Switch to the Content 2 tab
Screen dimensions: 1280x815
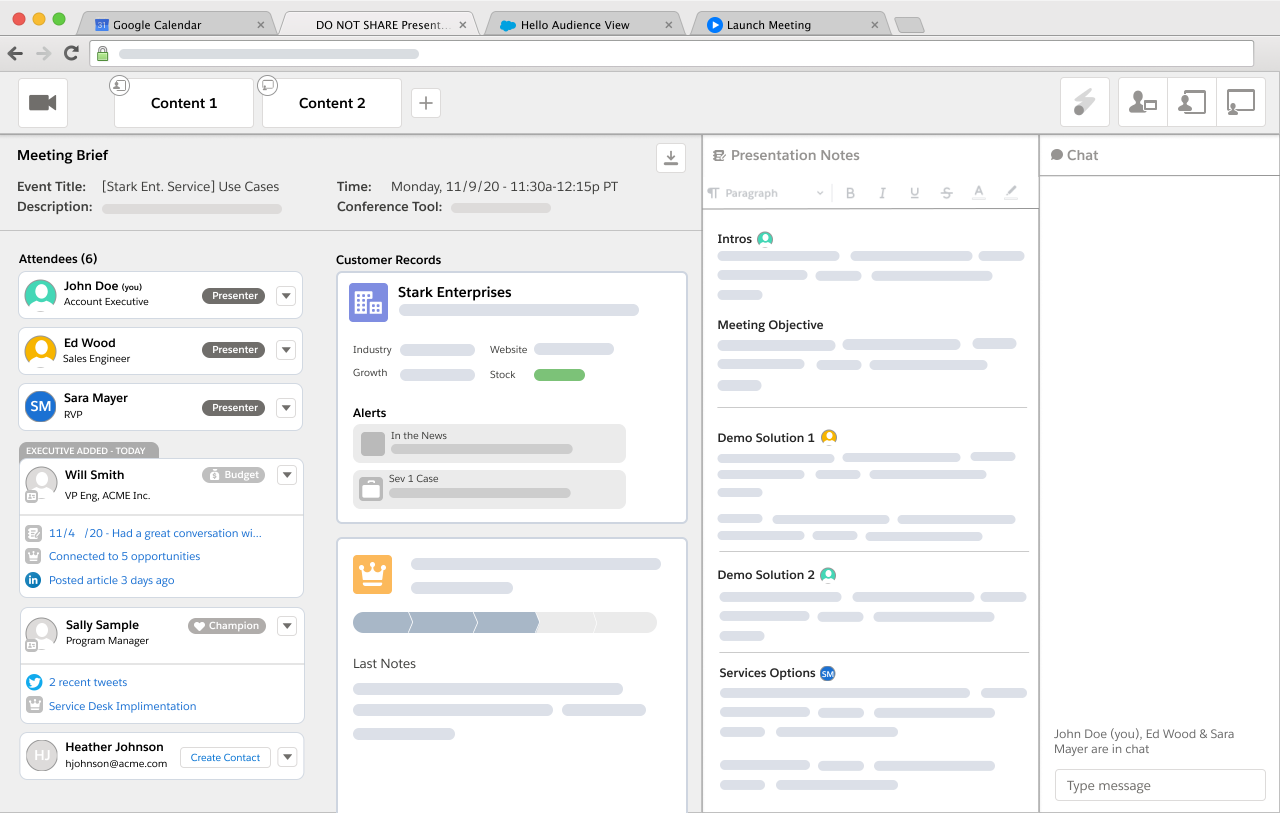pos(332,103)
